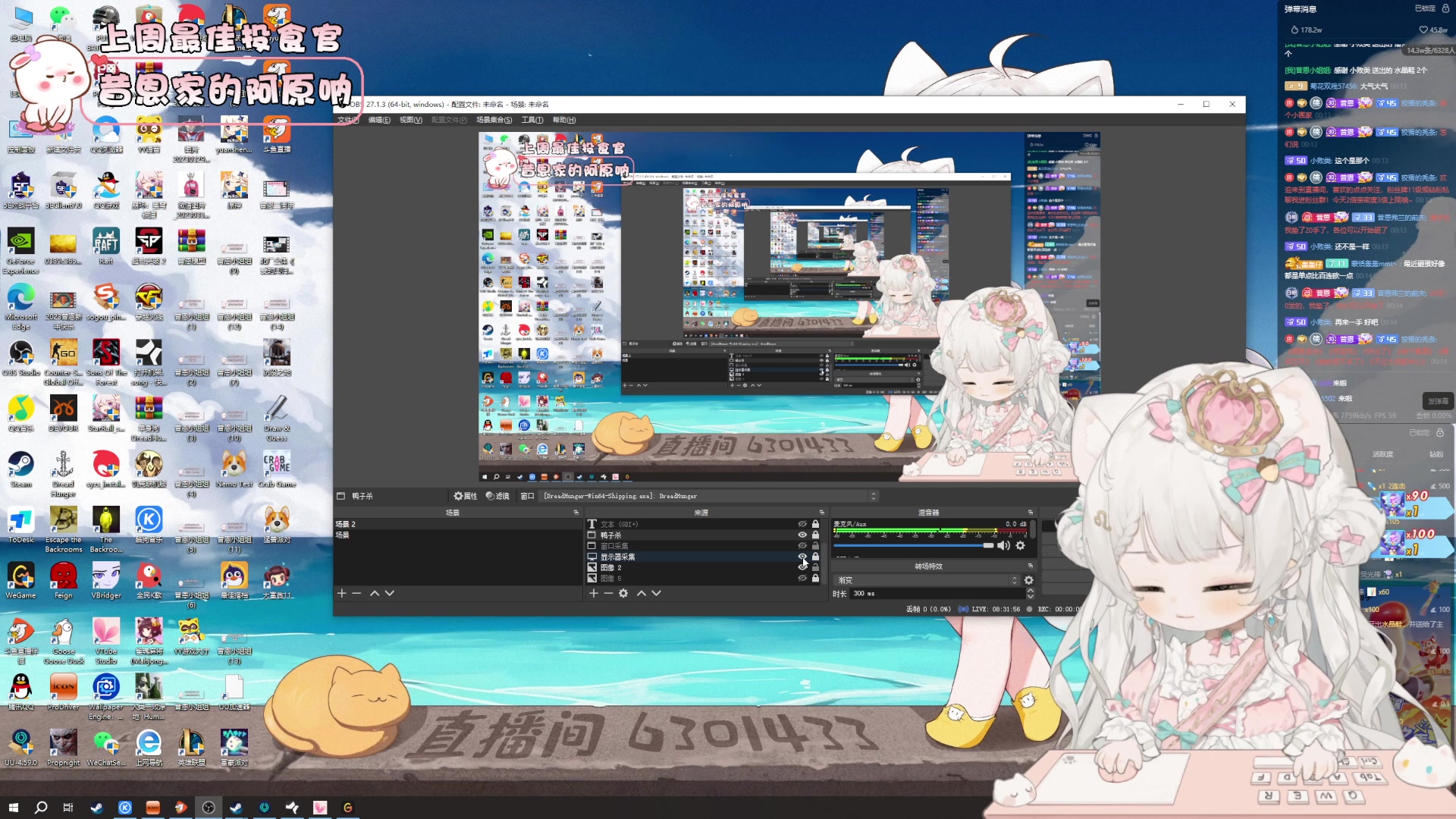Increase transition duration with stepper arrow
Image resolution: width=1456 pixels, height=819 pixels.
coord(1030,591)
